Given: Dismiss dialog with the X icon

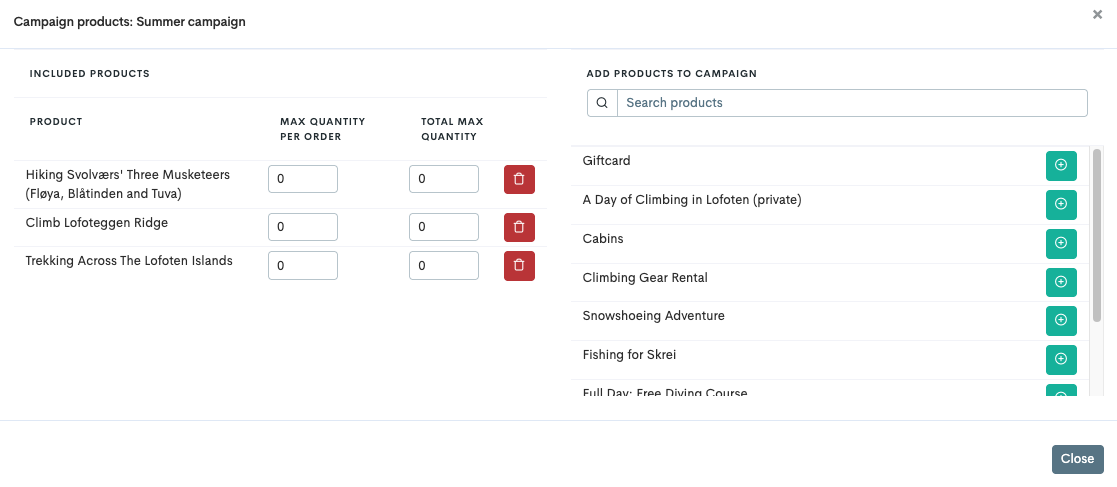Looking at the screenshot, I should (1097, 15).
